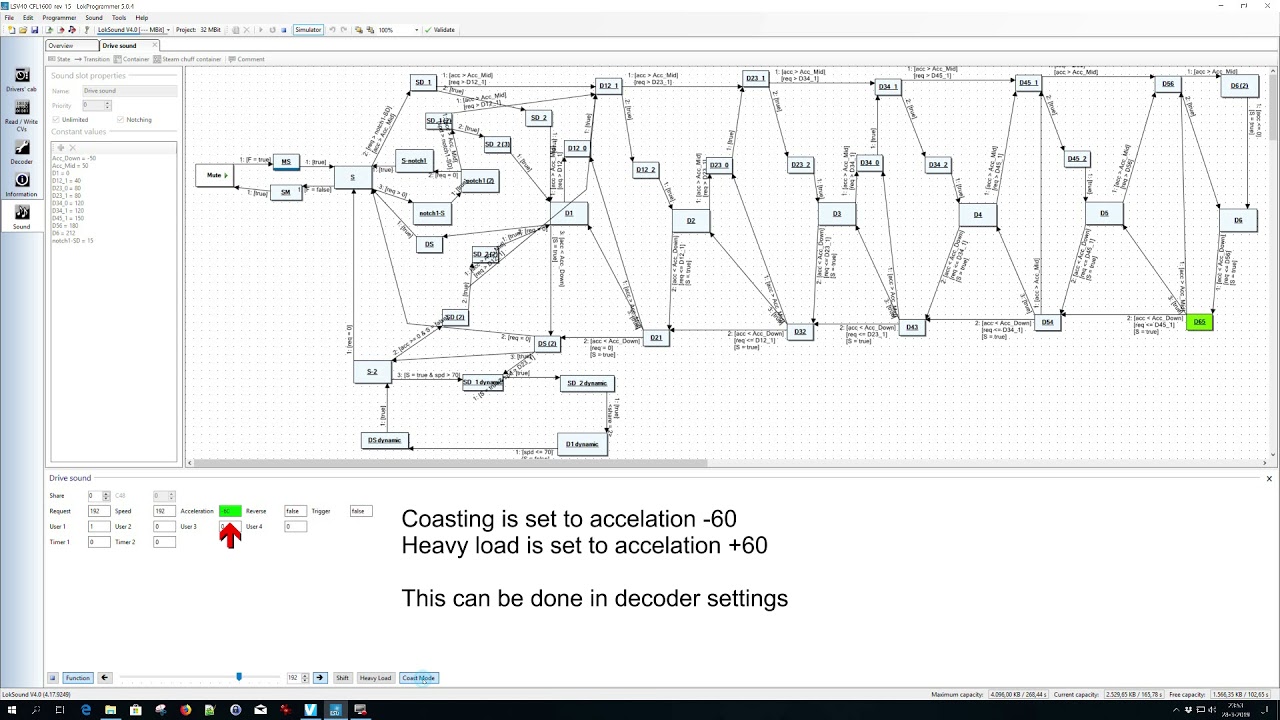The width and height of the screenshot is (1280, 720).
Task: Click the Windows Start button
Action: pyautogui.click(x=12, y=710)
